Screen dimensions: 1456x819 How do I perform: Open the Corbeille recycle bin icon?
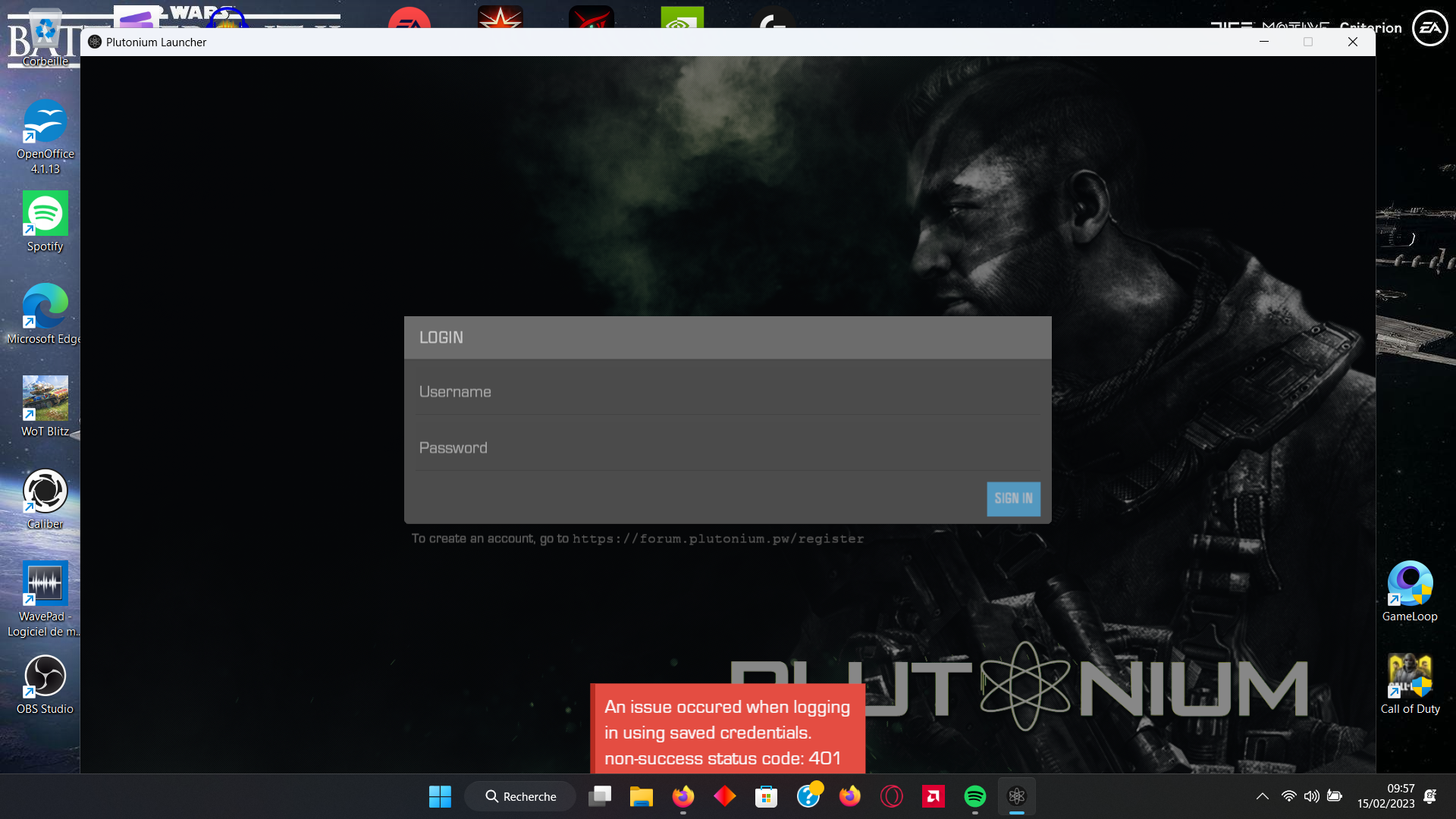tap(45, 38)
